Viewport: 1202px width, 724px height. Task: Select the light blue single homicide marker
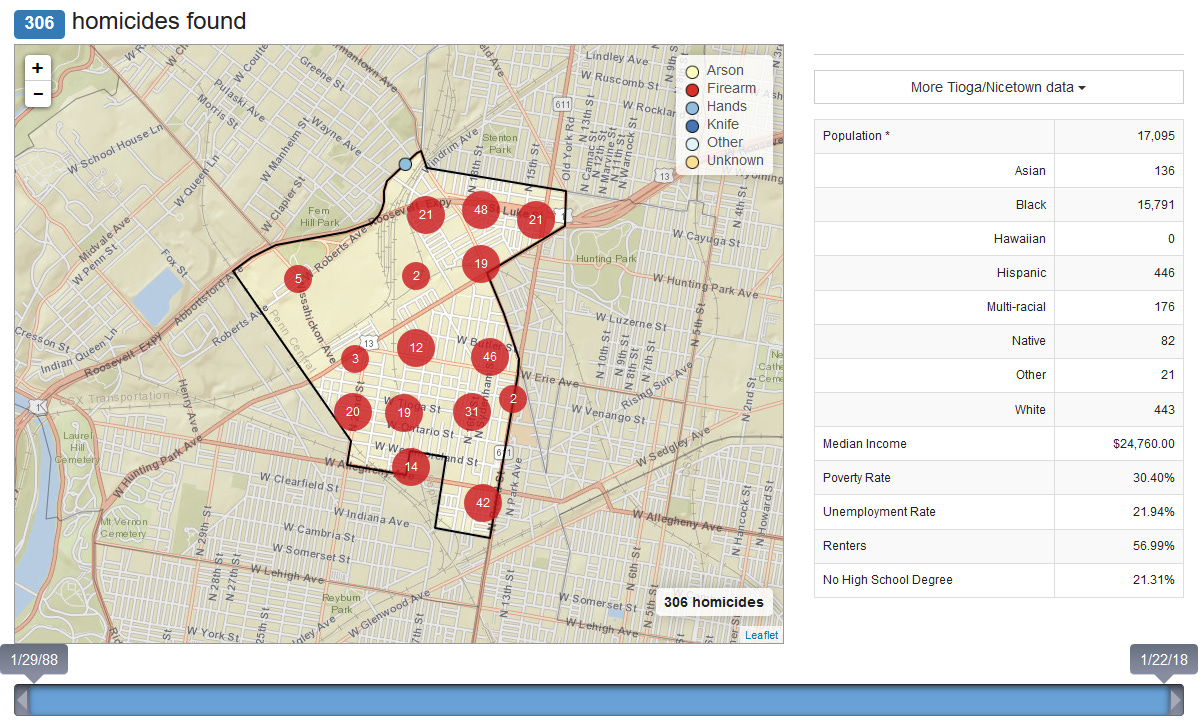point(405,164)
